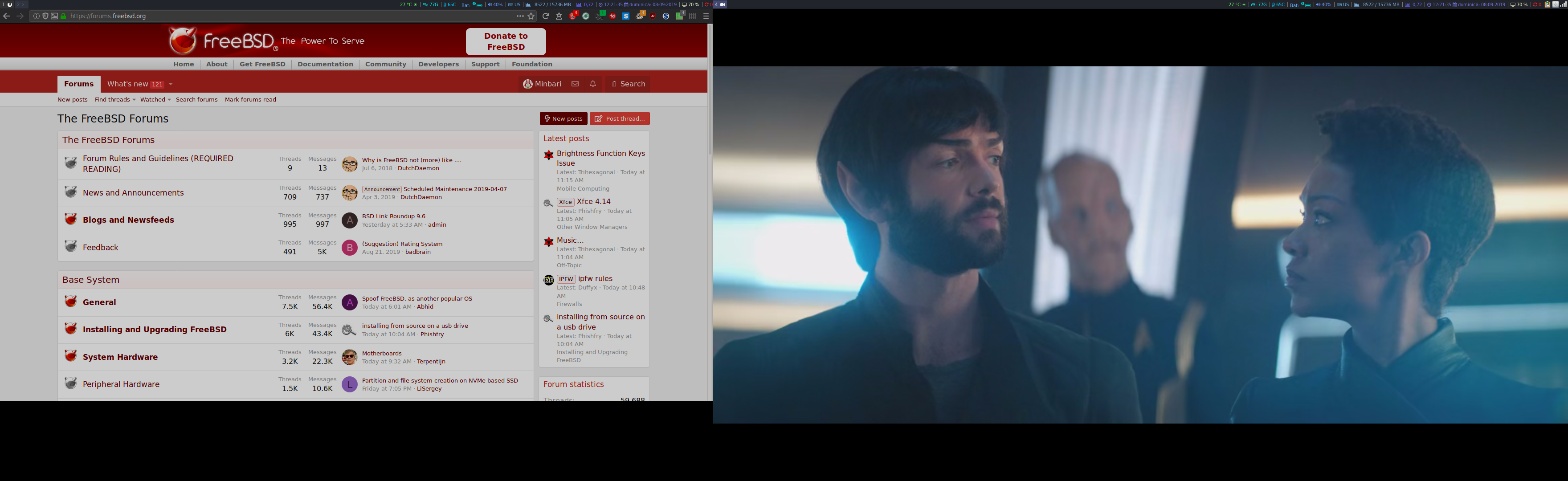Bookmark this page with the star icon

click(x=531, y=16)
